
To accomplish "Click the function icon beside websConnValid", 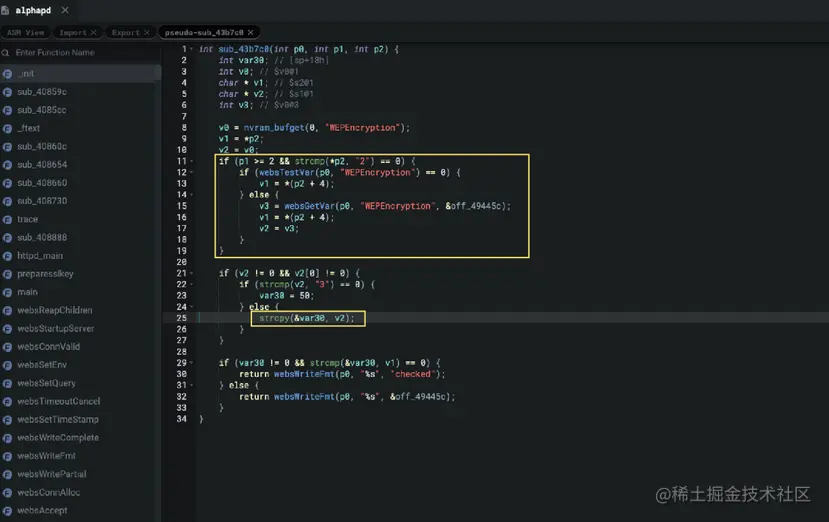I will point(7,347).
